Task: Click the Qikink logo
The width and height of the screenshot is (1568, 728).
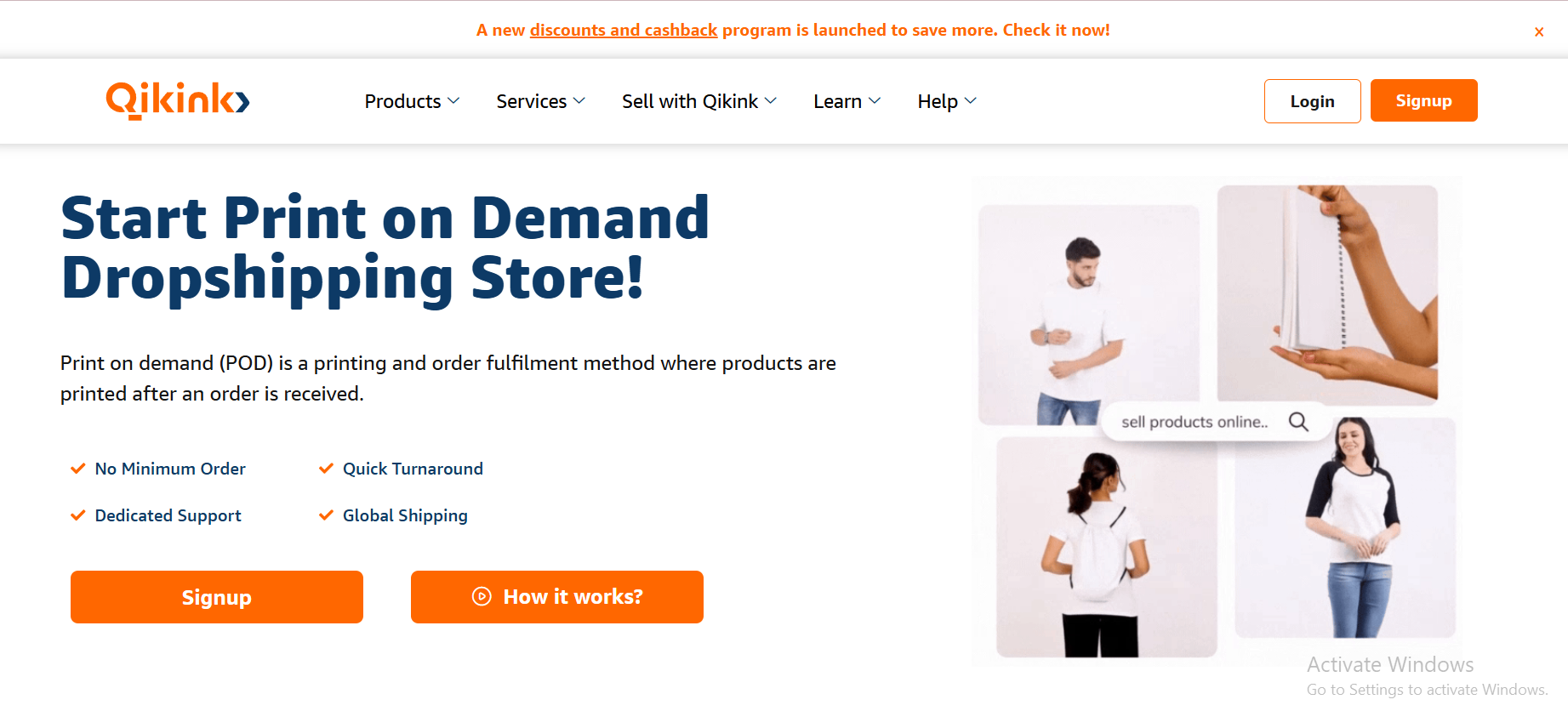Action: click(x=177, y=100)
